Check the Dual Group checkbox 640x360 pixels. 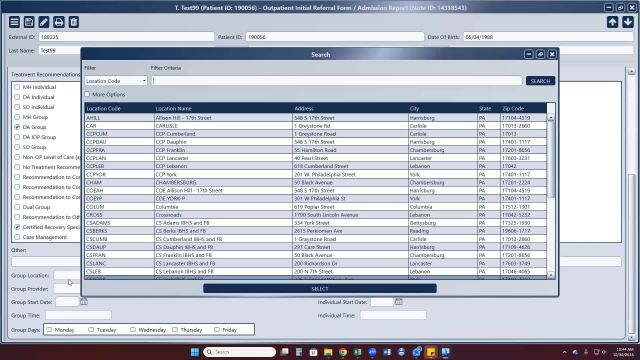click(x=17, y=207)
